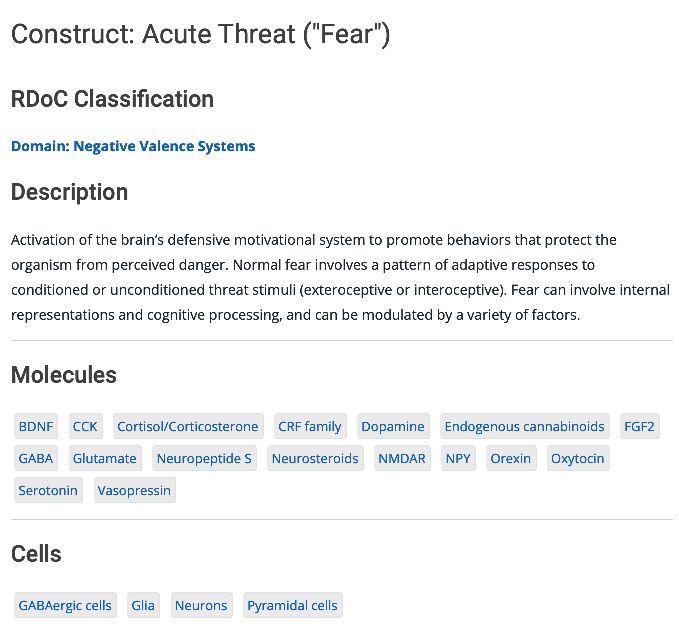Open the Negative Valence Systems domain link
Image resolution: width=679 pixels, height=624 pixels.
[x=133, y=146]
